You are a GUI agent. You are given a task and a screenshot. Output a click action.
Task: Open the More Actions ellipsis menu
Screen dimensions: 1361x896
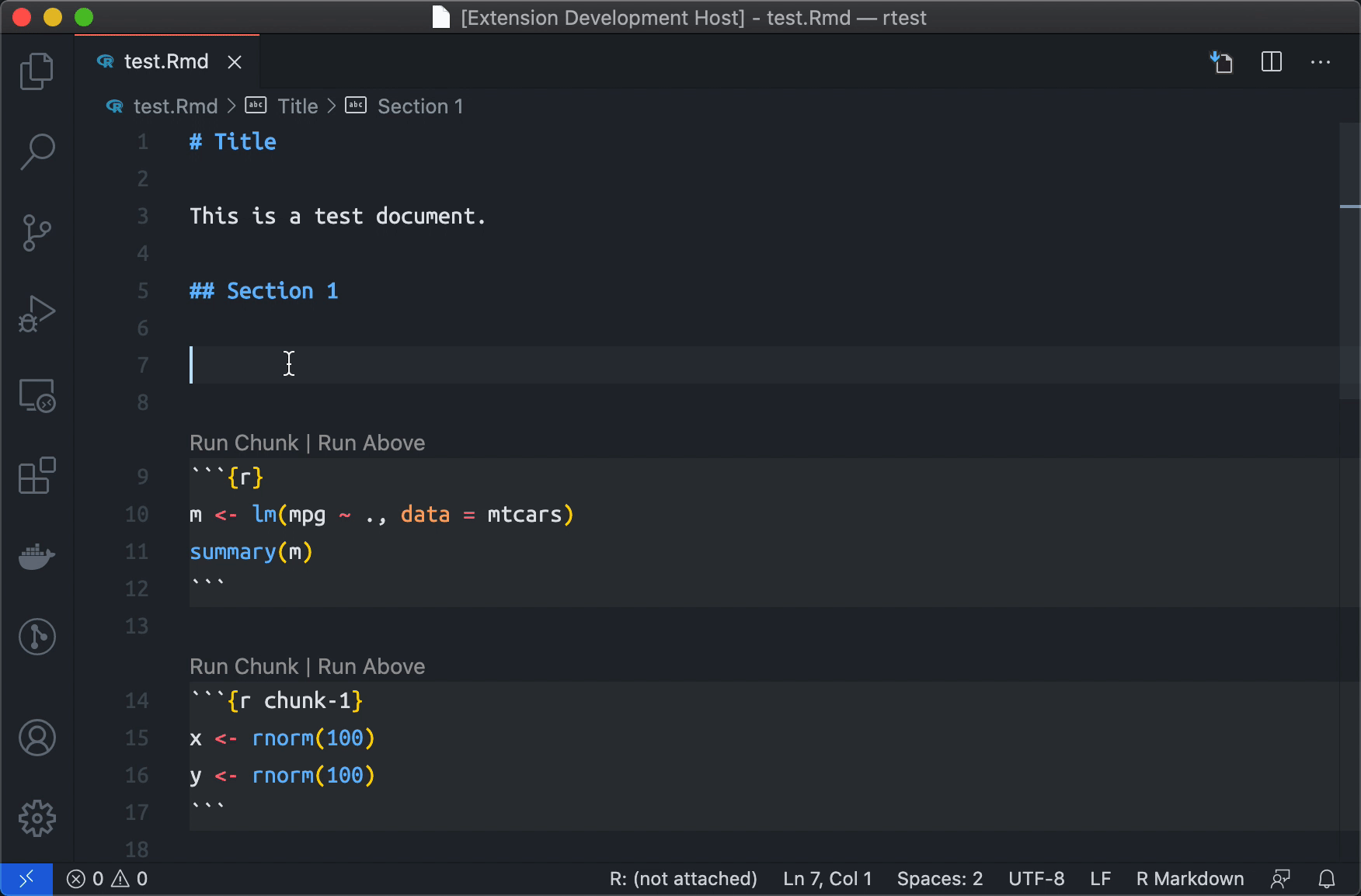coord(1321,62)
